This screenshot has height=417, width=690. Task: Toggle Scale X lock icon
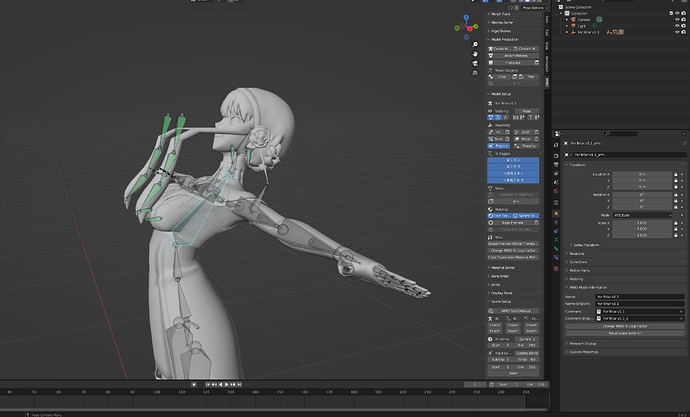point(676,223)
